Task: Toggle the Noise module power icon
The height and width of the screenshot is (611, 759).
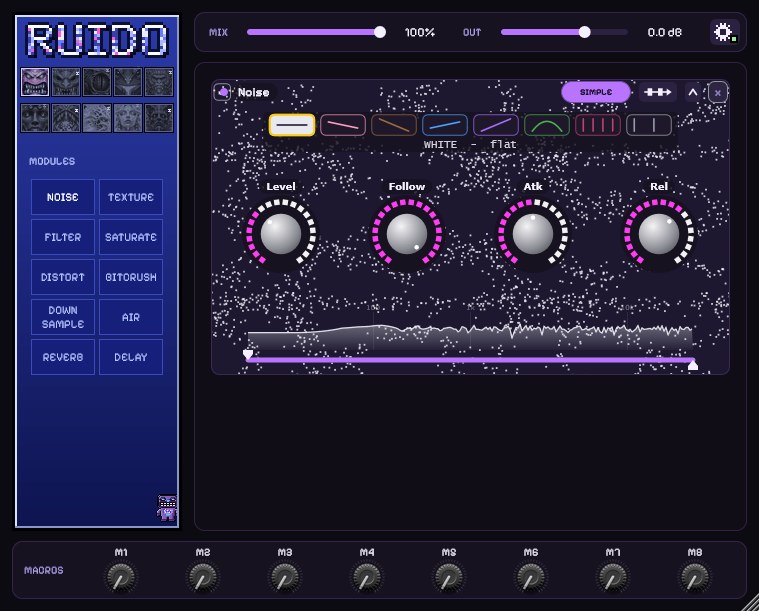Action: point(222,92)
